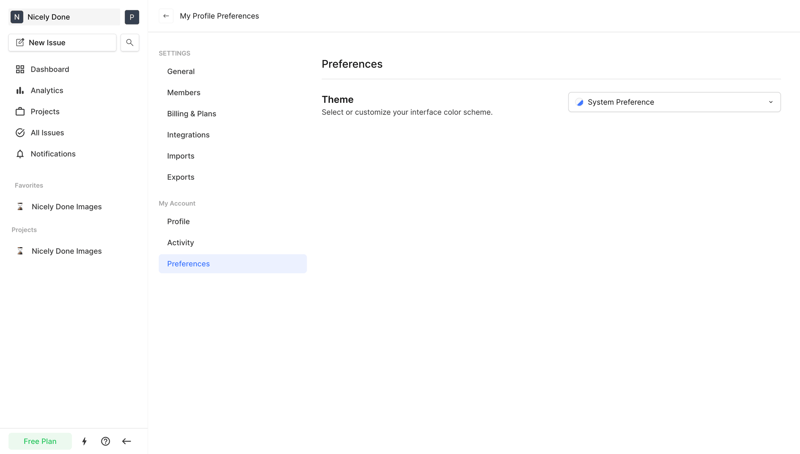
Task: Open the Nicely Done workspace switcher
Action: (63, 17)
